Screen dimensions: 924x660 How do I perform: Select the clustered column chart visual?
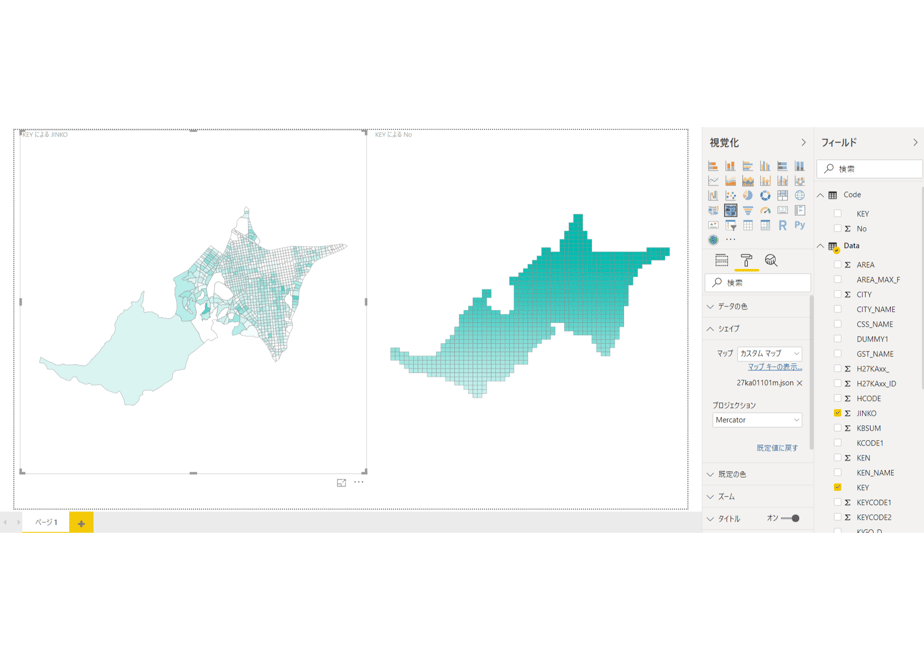(x=765, y=166)
